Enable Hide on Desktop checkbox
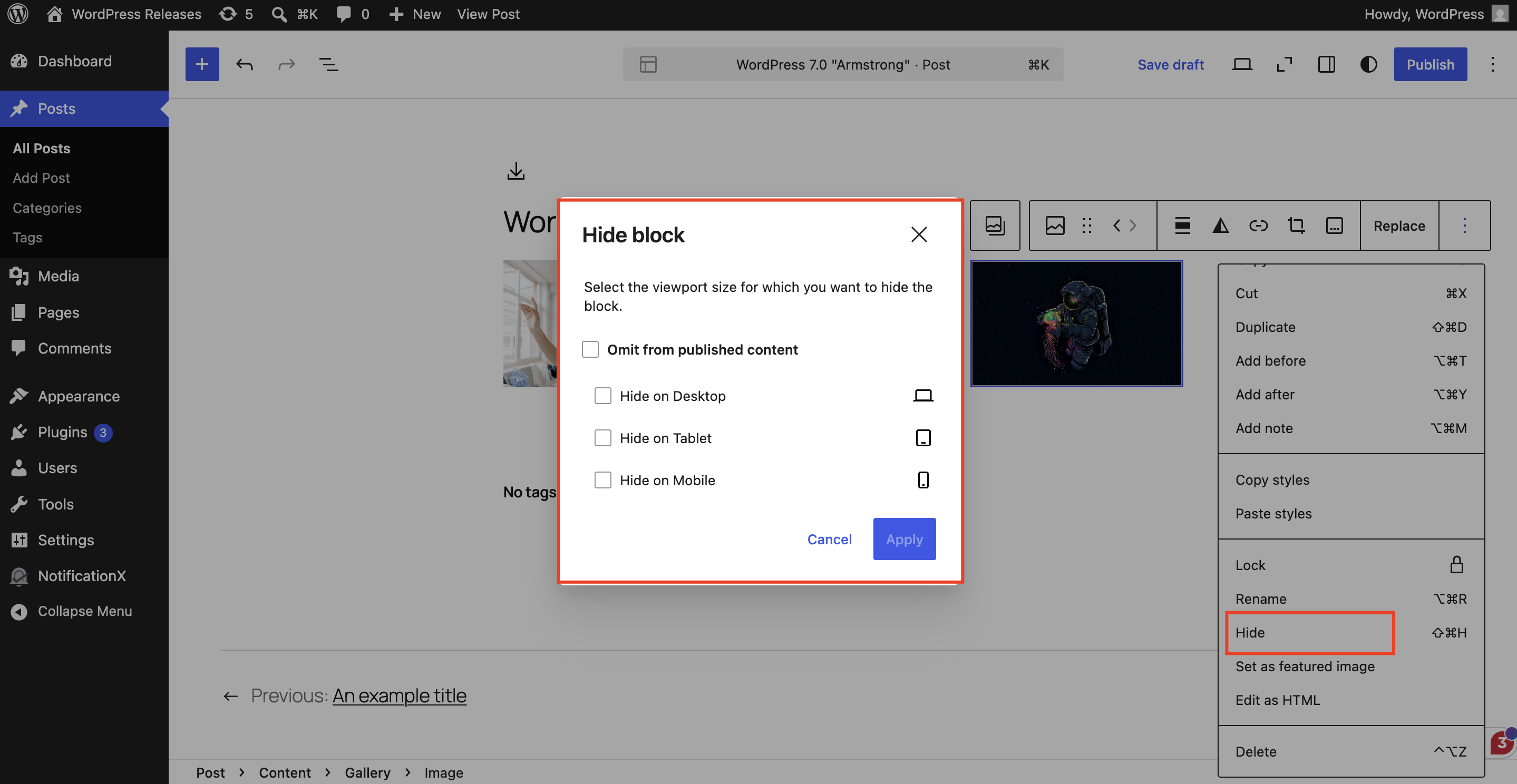This screenshot has width=1517, height=784. pos(602,396)
